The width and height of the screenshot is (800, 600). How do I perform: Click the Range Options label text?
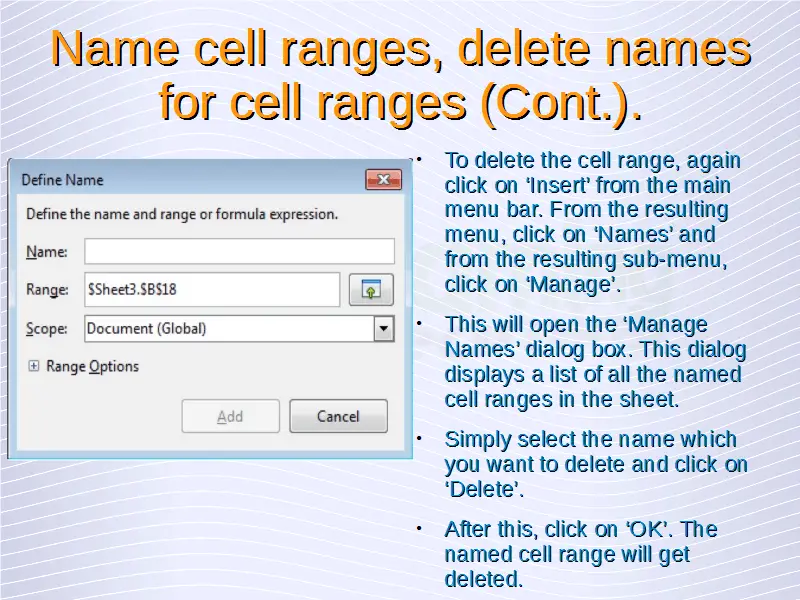92,367
